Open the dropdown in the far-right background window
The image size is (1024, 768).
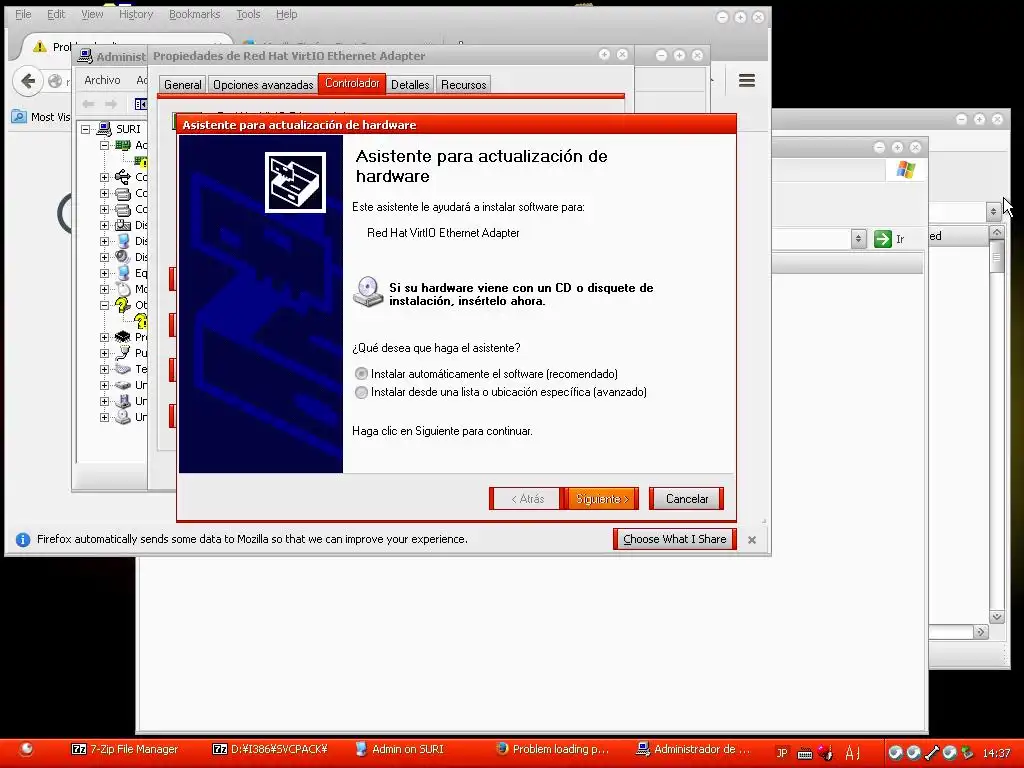[993, 211]
